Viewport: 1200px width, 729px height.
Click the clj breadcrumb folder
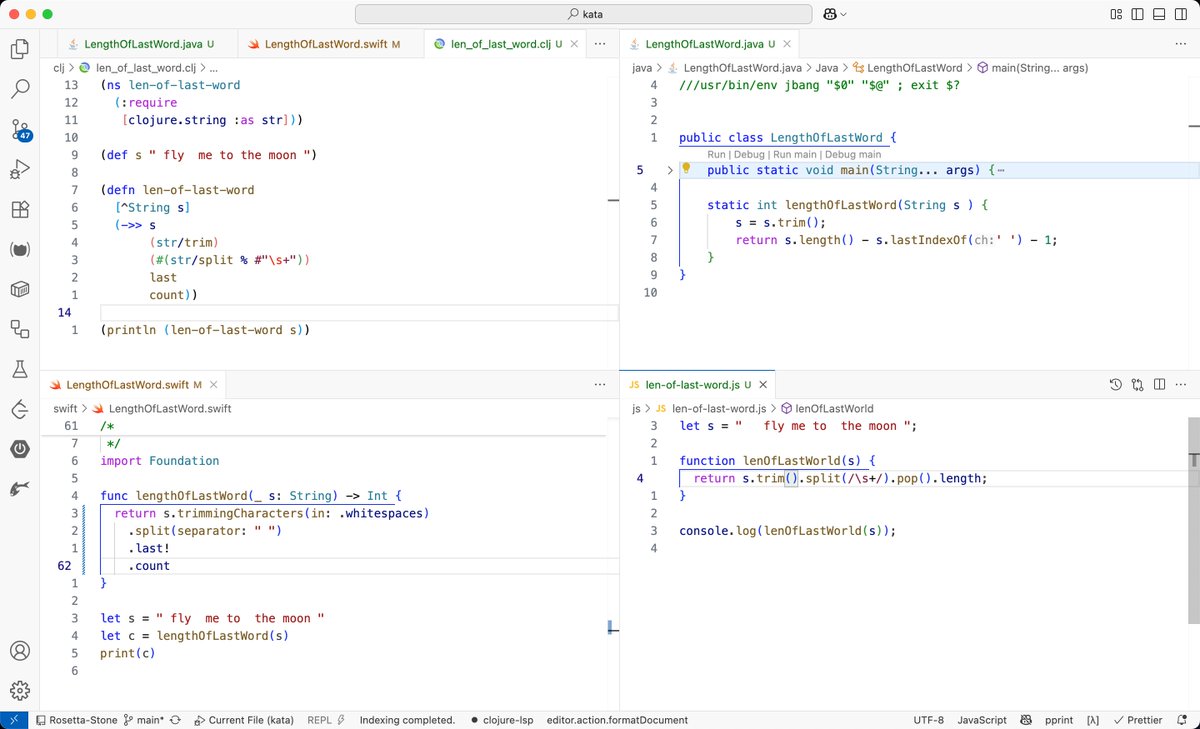coord(58,67)
